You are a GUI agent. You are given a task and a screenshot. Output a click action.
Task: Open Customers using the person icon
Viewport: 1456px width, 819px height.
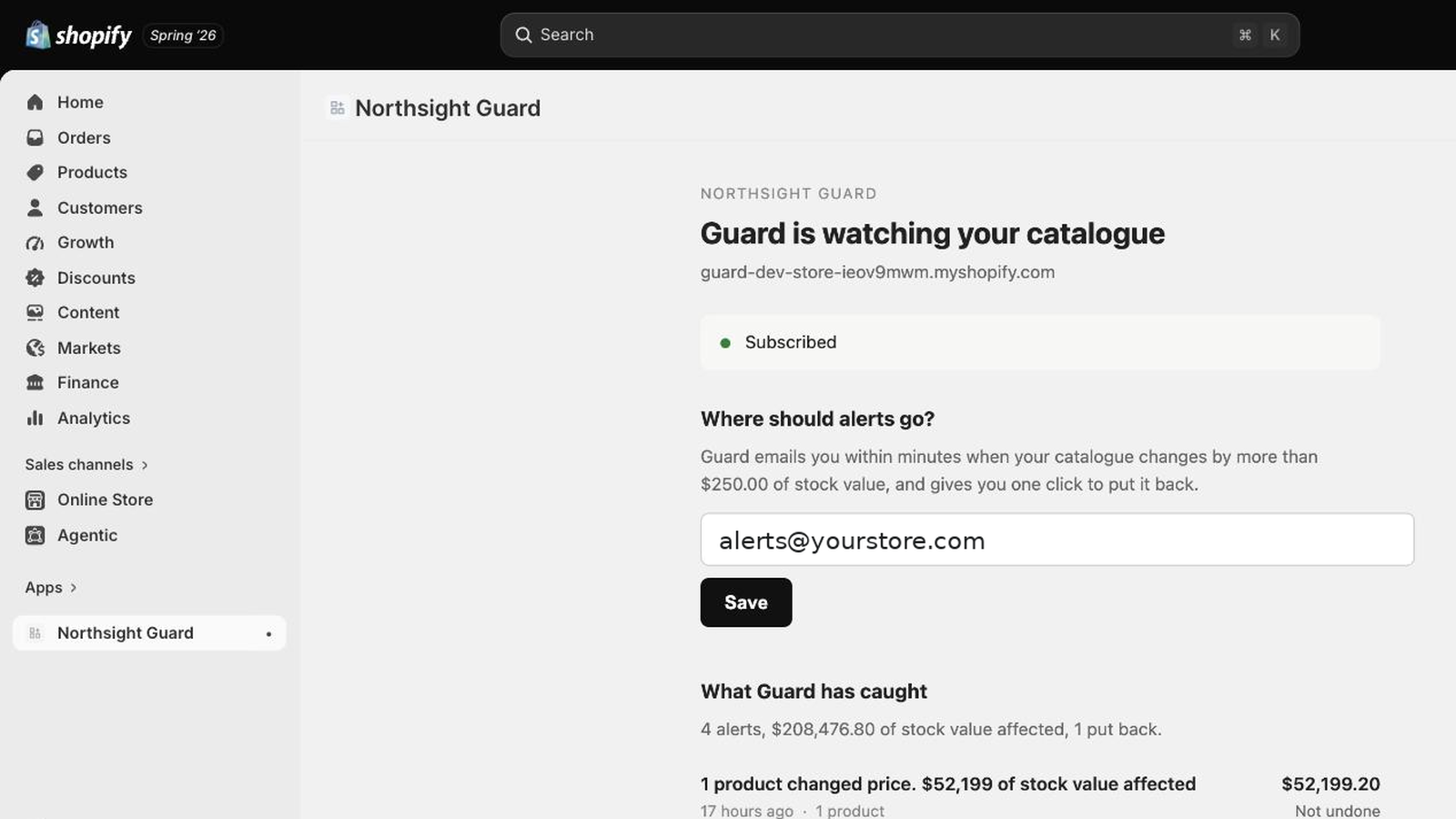point(35,207)
